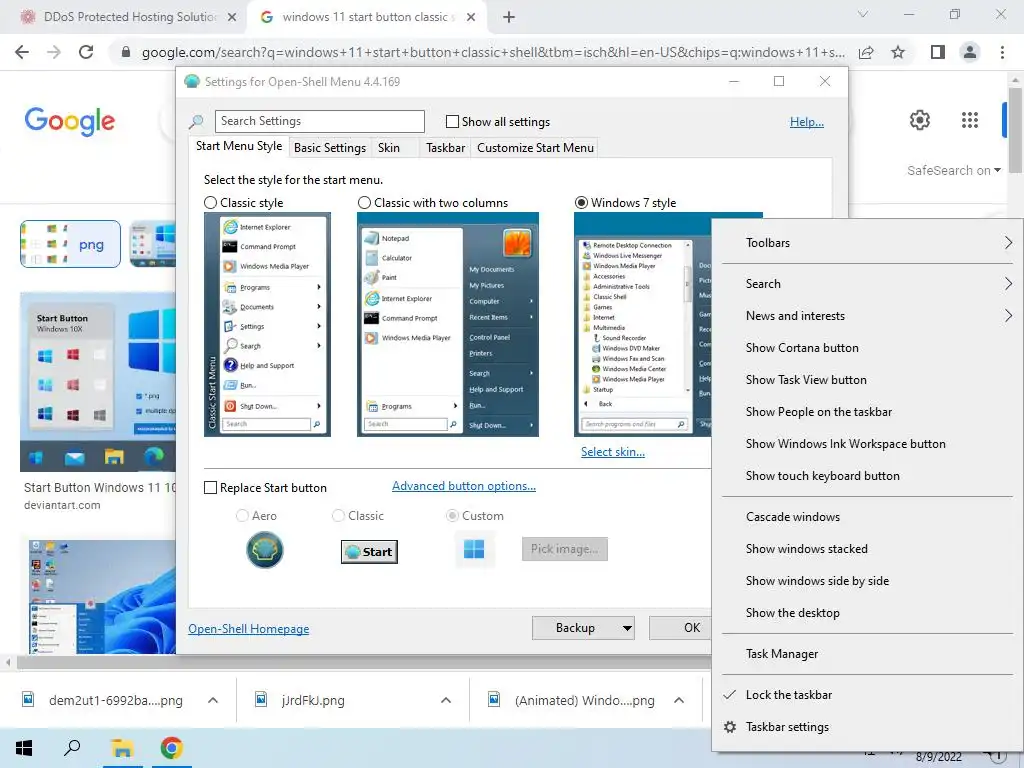This screenshot has height=768, width=1024.
Task: Bookmark page with the star icon
Action: tap(898, 52)
